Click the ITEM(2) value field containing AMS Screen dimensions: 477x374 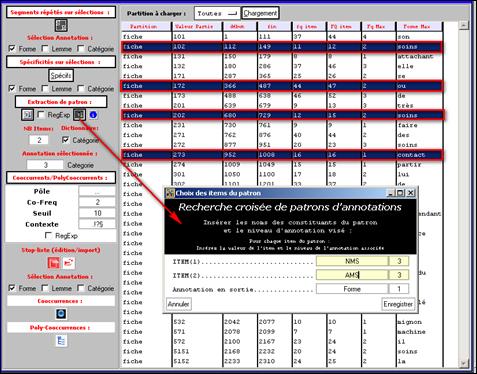[352, 275]
